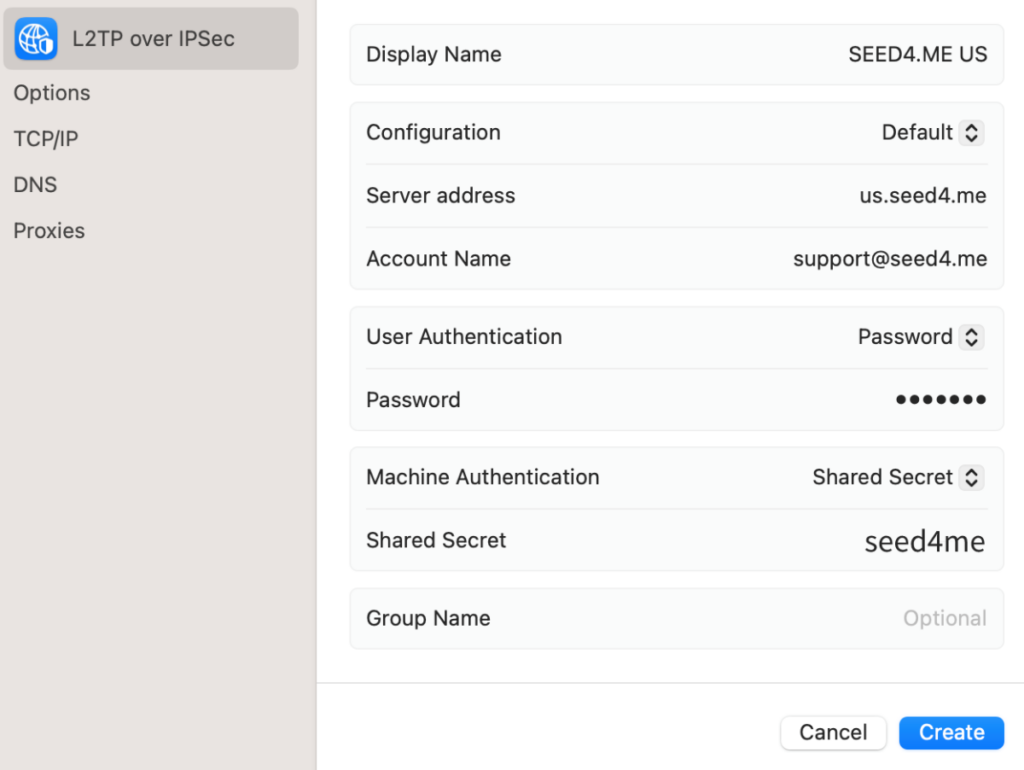The height and width of the screenshot is (770, 1024).
Task: Create the VPN configuration
Action: (952, 733)
